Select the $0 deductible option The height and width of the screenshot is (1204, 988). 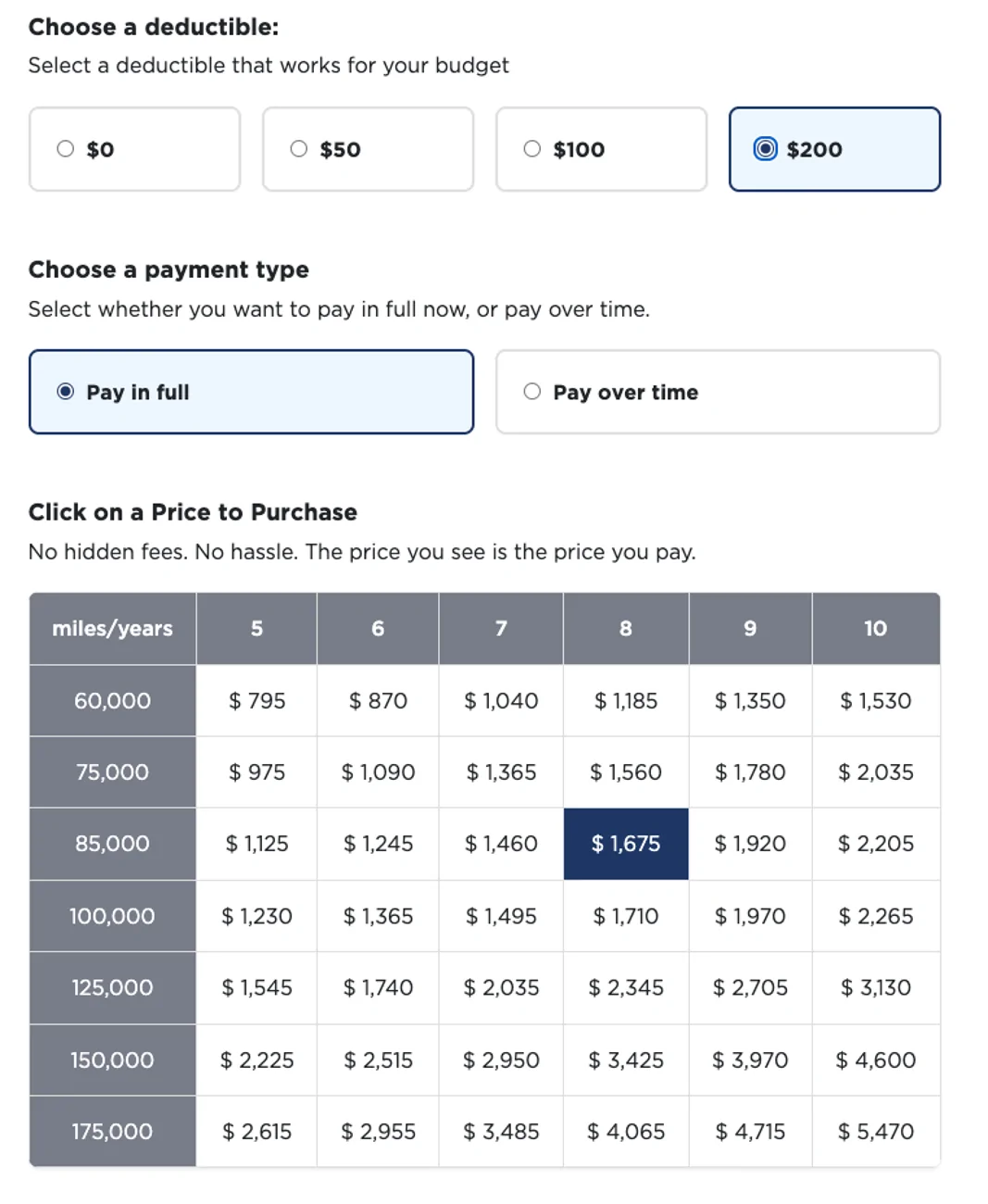click(134, 149)
